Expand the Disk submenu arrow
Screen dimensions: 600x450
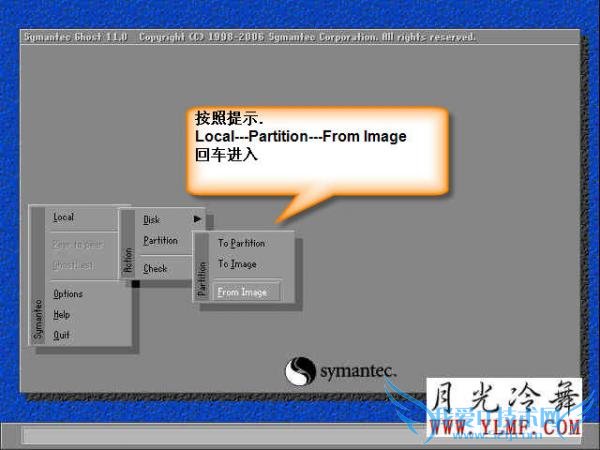[197, 219]
